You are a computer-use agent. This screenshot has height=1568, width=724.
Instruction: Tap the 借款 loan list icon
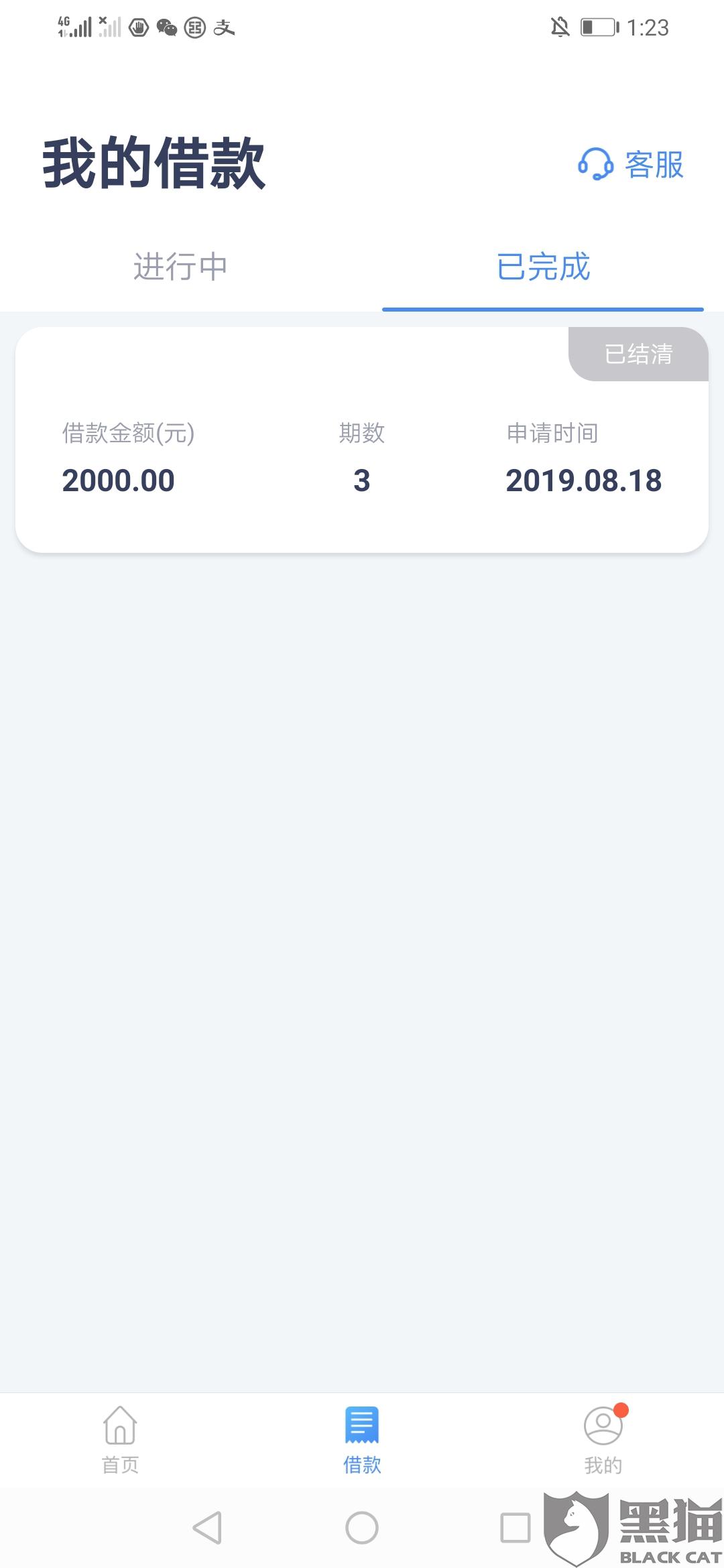coord(362,1425)
